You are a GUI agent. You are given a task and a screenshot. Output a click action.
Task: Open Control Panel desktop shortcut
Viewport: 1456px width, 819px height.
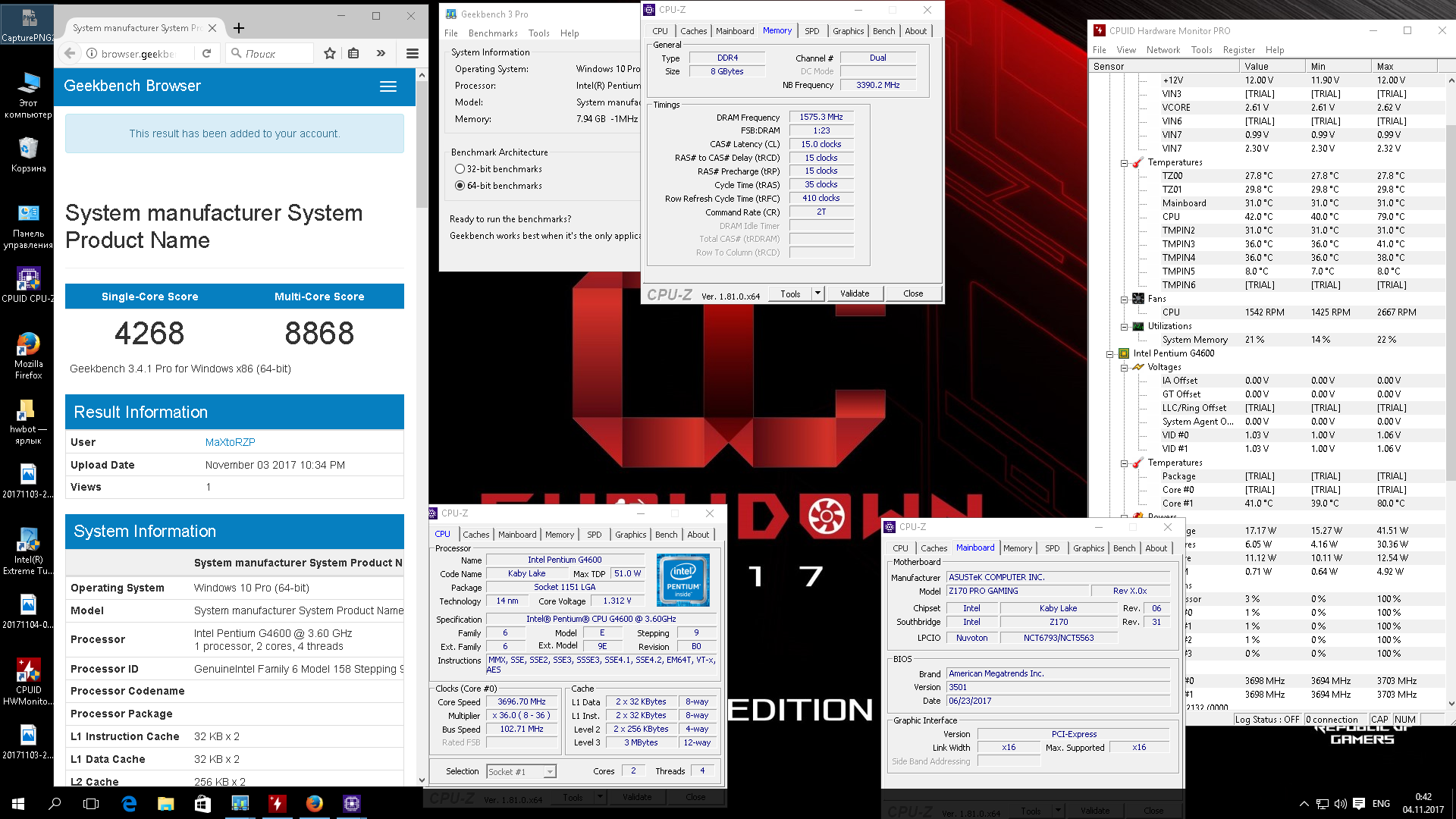coord(28,227)
